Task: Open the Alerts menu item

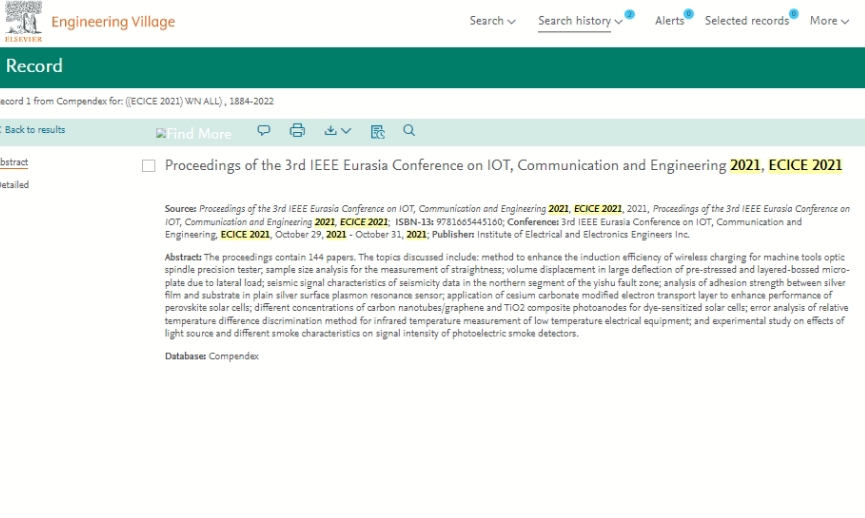Action: [669, 21]
